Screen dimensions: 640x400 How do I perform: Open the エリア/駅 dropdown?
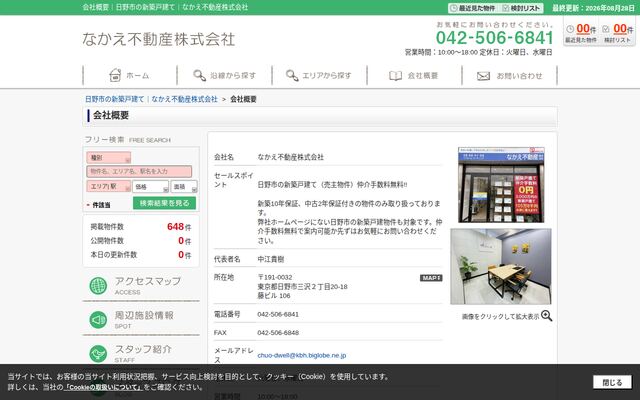tap(109, 186)
